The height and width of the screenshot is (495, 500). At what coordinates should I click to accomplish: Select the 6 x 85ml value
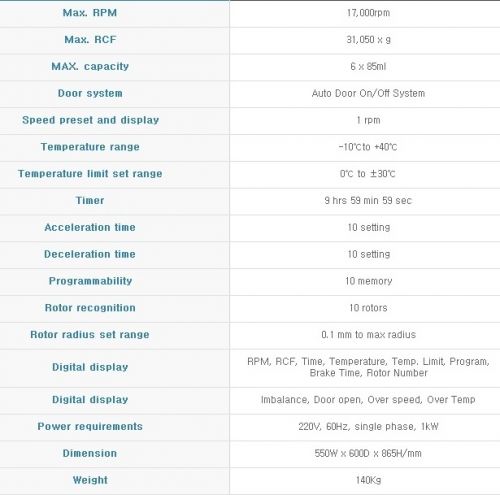click(x=368, y=67)
